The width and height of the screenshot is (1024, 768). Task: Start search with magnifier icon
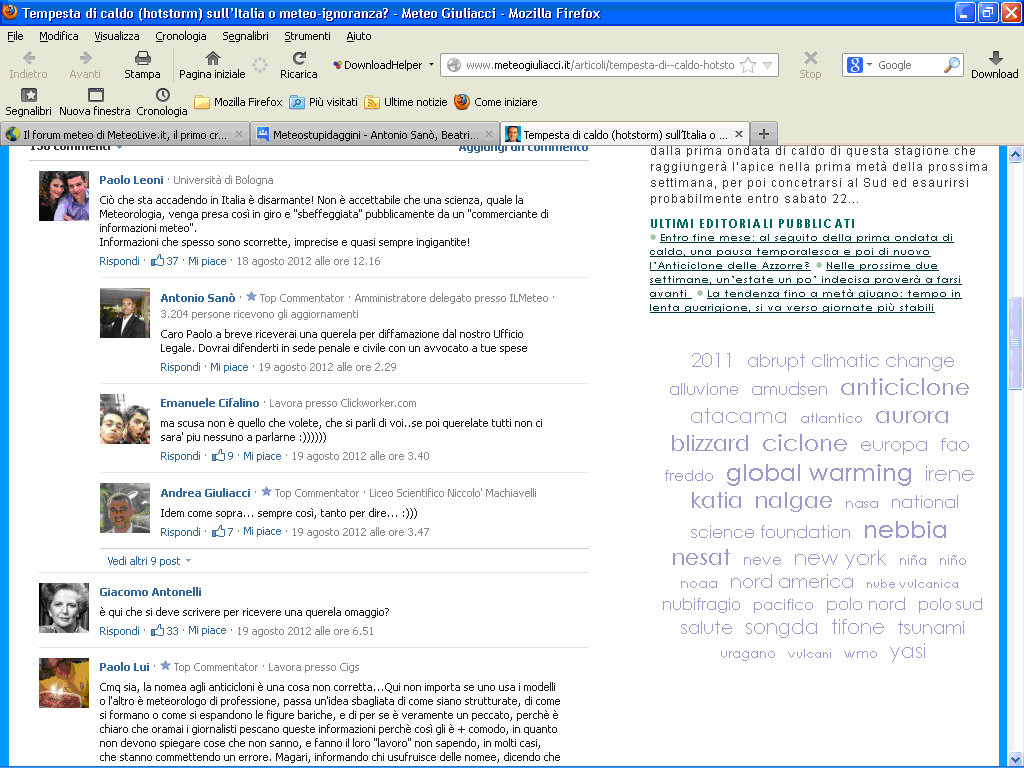click(952, 65)
